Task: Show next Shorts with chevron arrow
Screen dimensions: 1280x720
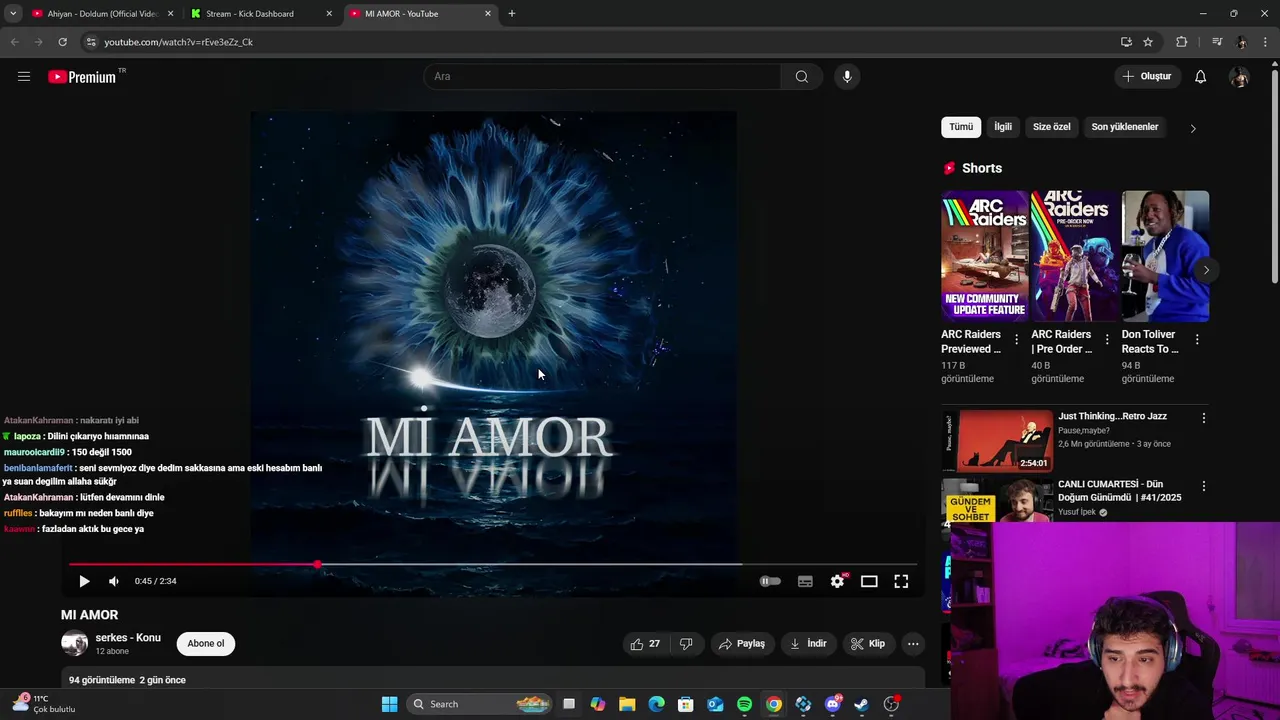Action: pyautogui.click(x=1206, y=270)
